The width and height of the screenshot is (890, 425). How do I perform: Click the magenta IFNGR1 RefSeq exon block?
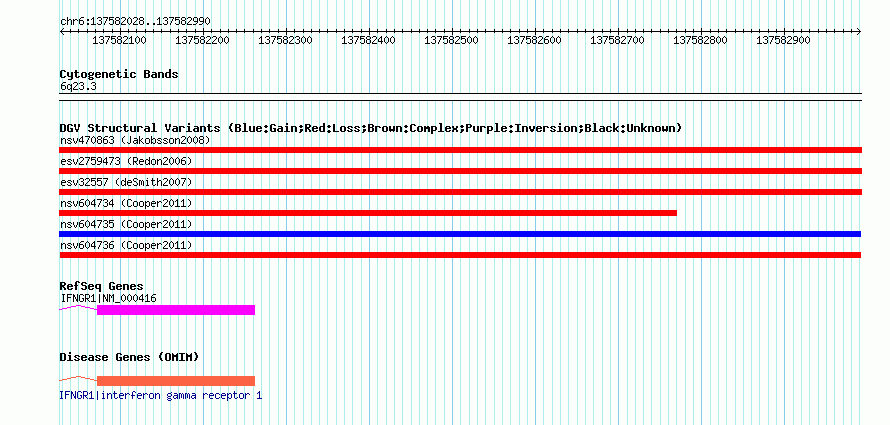point(176,310)
